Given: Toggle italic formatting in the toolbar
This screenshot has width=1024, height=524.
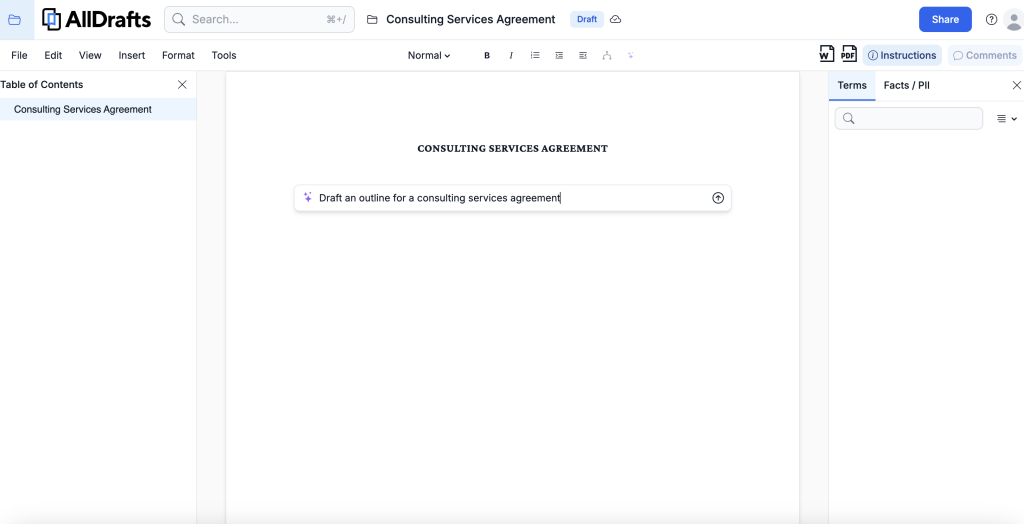Looking at the screenshot, I should tap(511, 56).
